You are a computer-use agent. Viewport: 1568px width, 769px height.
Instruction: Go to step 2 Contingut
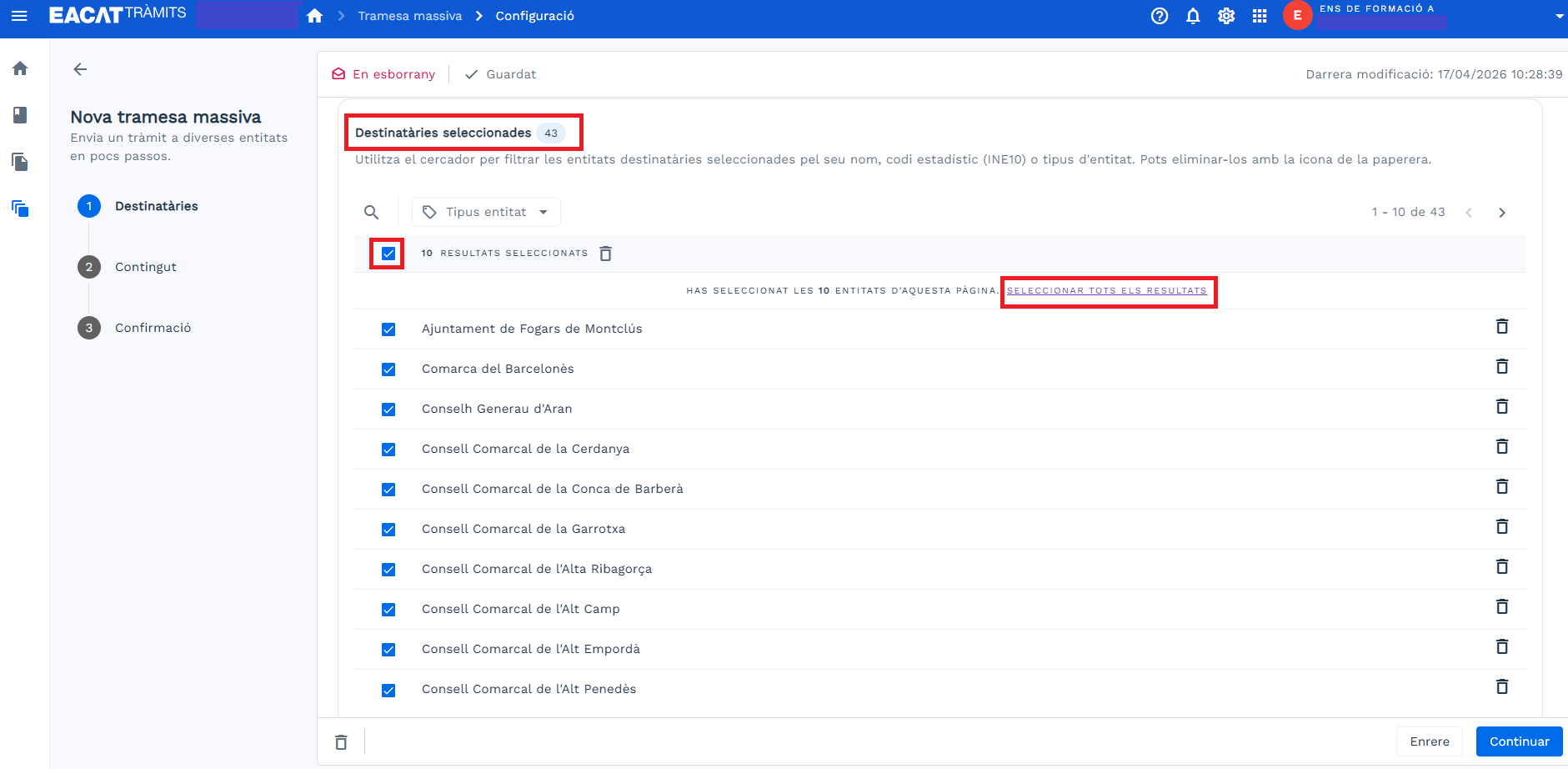pyautogui.click(x=145, y=267)
